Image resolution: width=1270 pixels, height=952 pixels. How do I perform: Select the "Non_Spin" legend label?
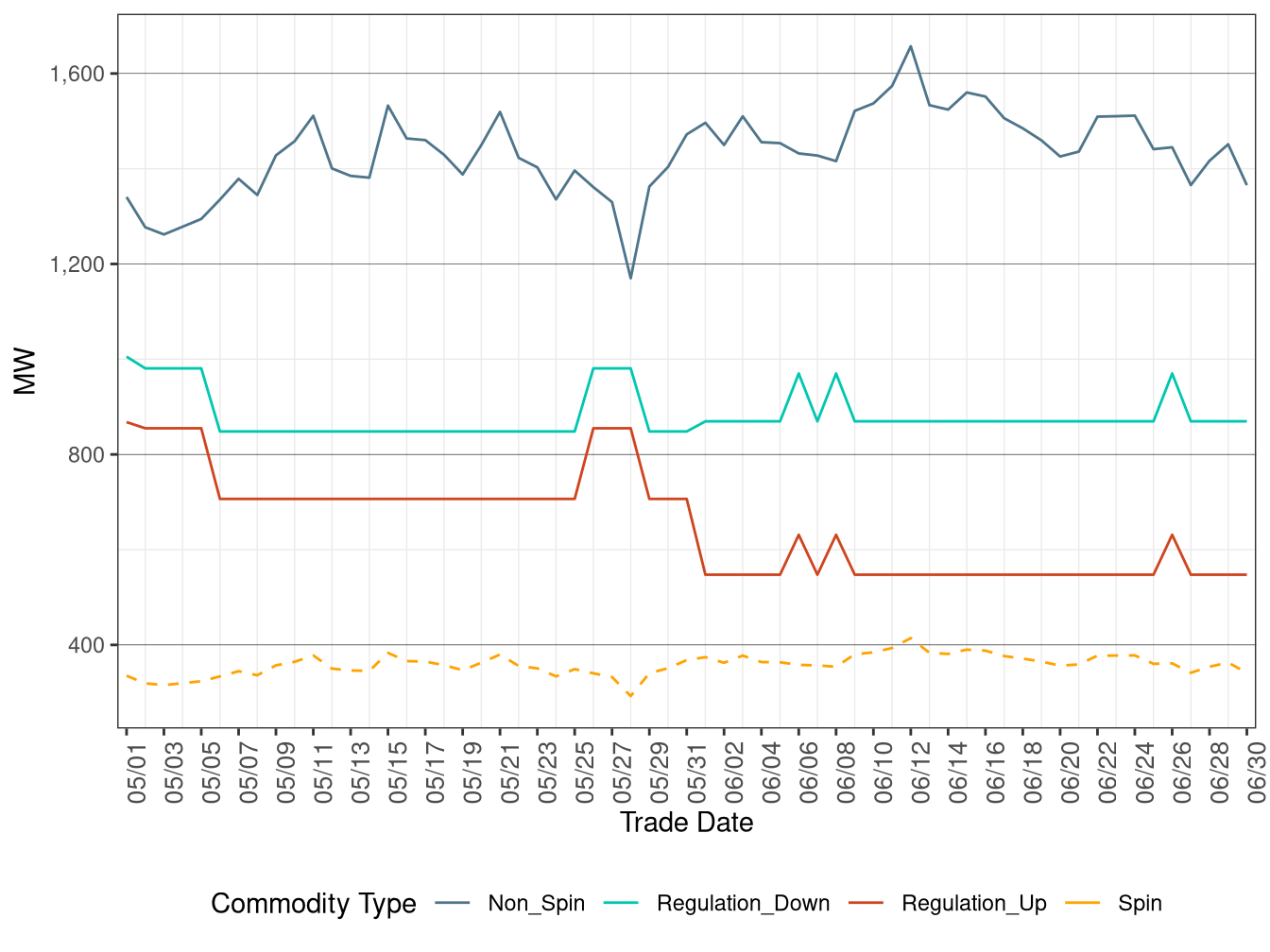click(x=537, y=904)
